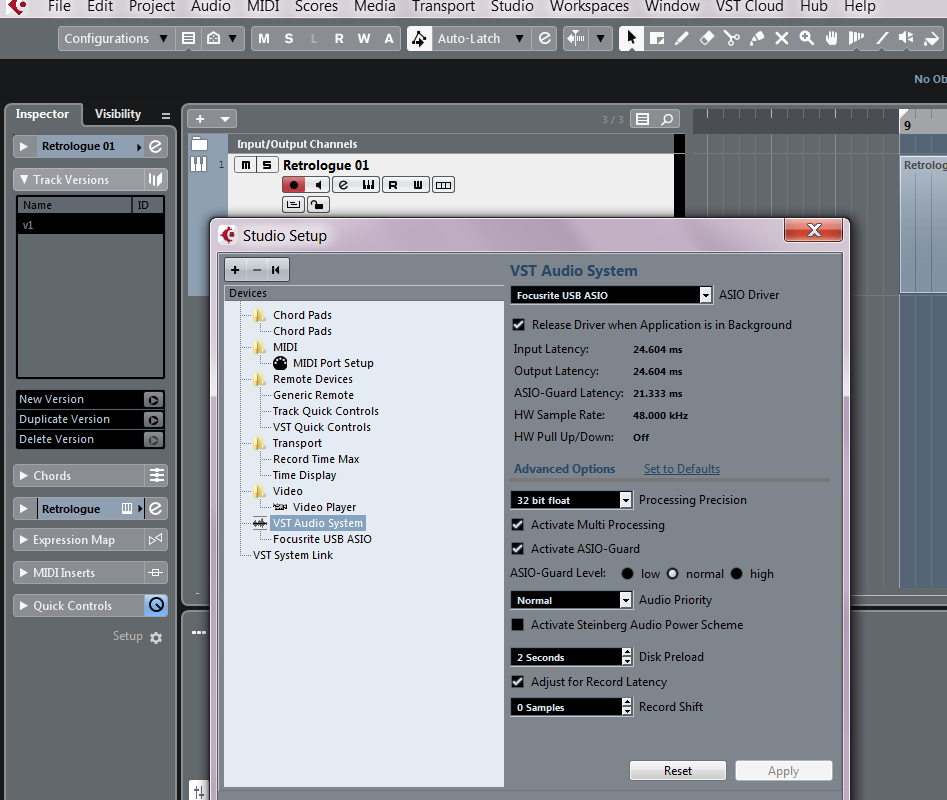Select ASIO-Guard Level low

tap(628, 574)
